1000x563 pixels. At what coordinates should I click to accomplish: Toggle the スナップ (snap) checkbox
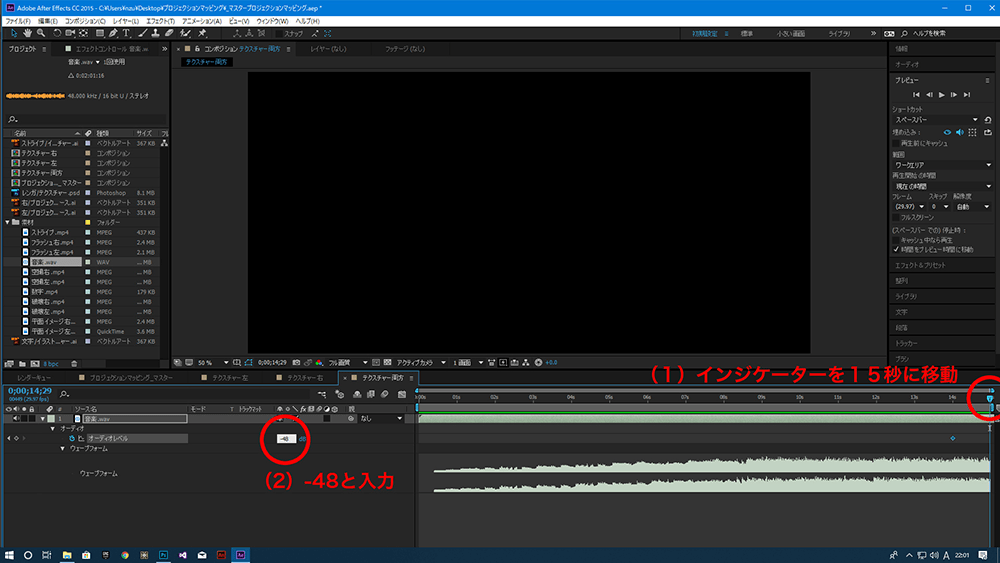pos(279,33)
